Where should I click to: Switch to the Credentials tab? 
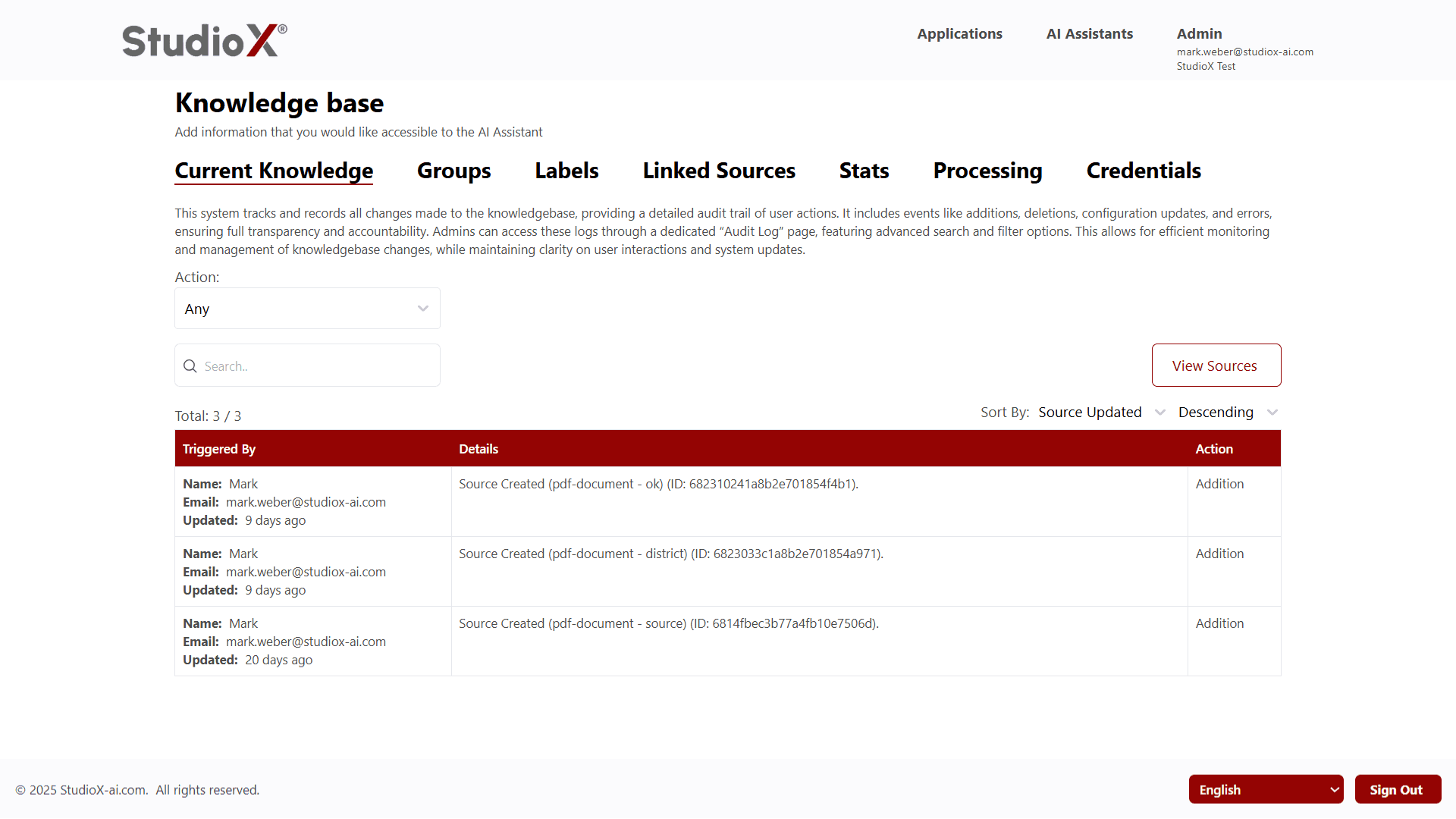tap(1144, 171)
